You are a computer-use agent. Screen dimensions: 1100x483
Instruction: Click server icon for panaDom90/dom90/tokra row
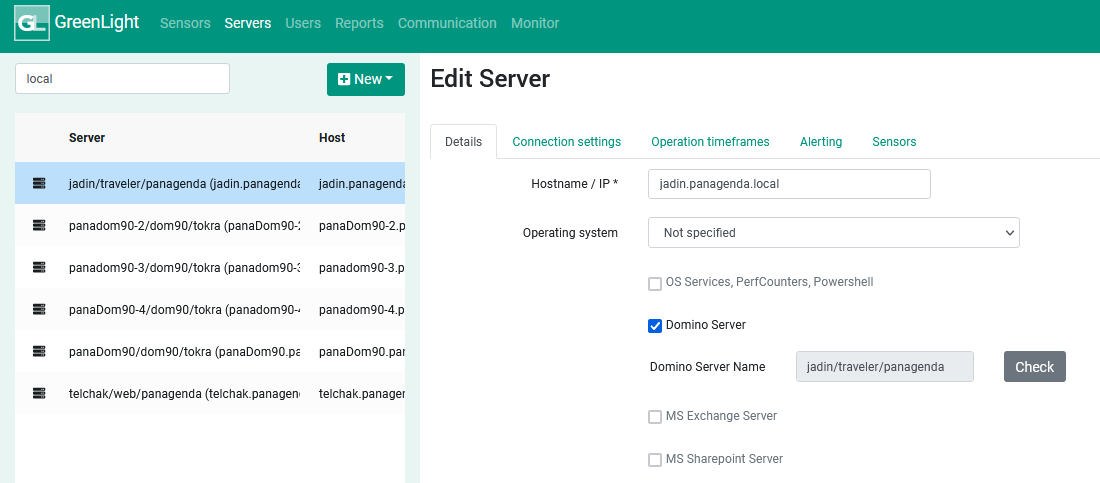[x=39, y=351]
